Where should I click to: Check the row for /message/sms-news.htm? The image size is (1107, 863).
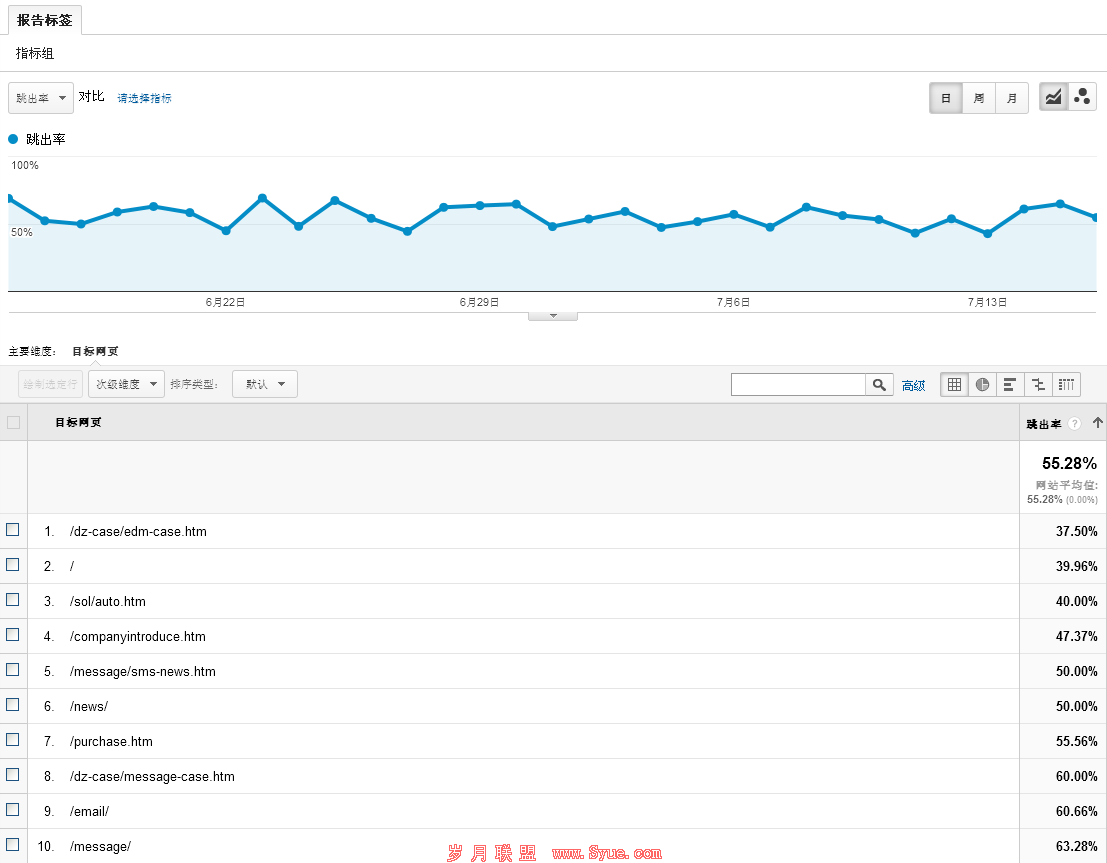click(13, 669)
